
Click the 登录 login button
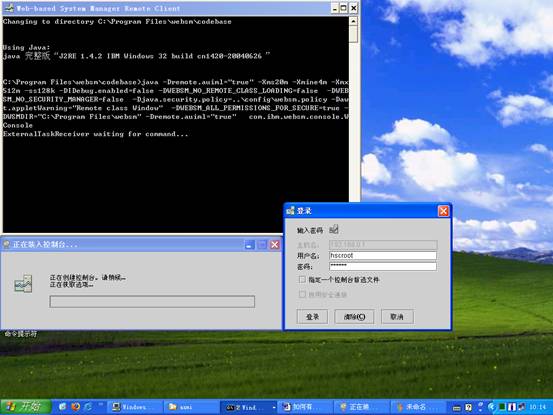coord(312,317)
